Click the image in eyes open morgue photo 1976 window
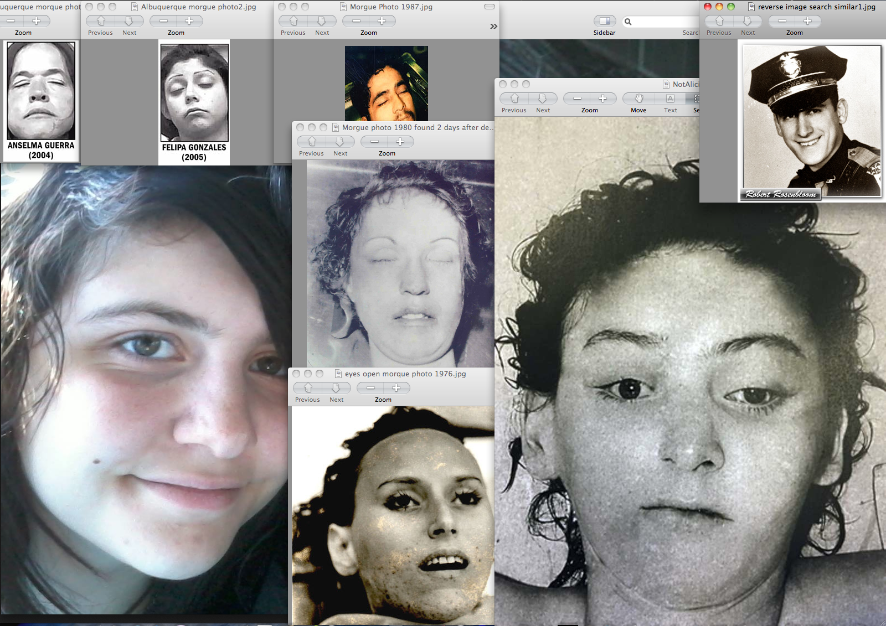 pyautogui.click(x=393, y=515)
